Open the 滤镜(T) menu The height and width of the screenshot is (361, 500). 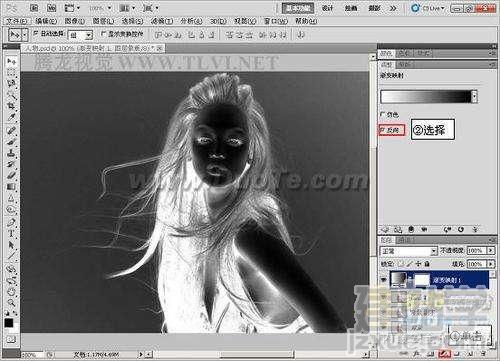162,21
